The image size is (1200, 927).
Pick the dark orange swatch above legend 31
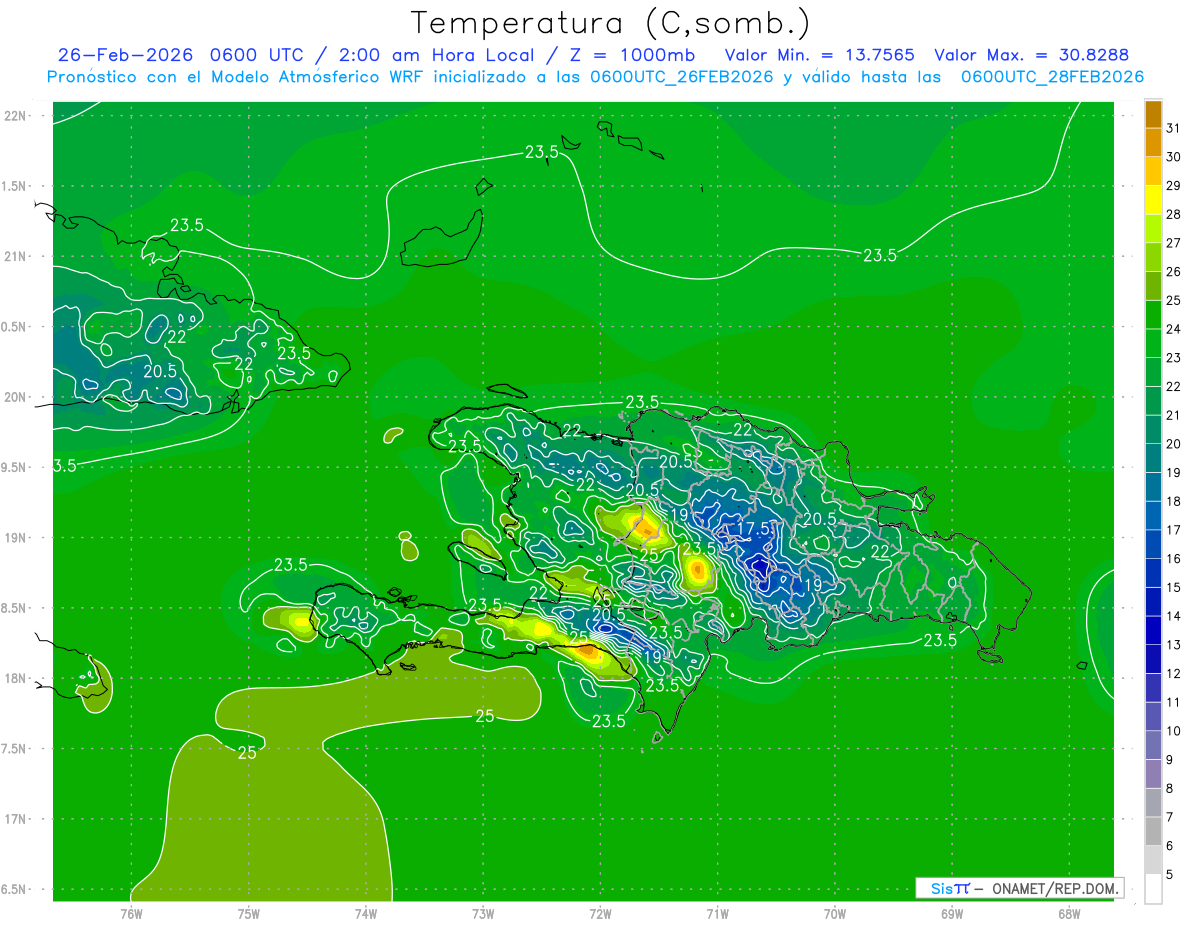point(1153,113)
